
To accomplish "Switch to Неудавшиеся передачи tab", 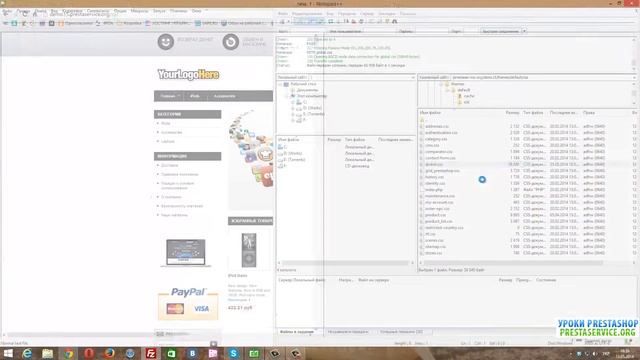I will 348,332.
